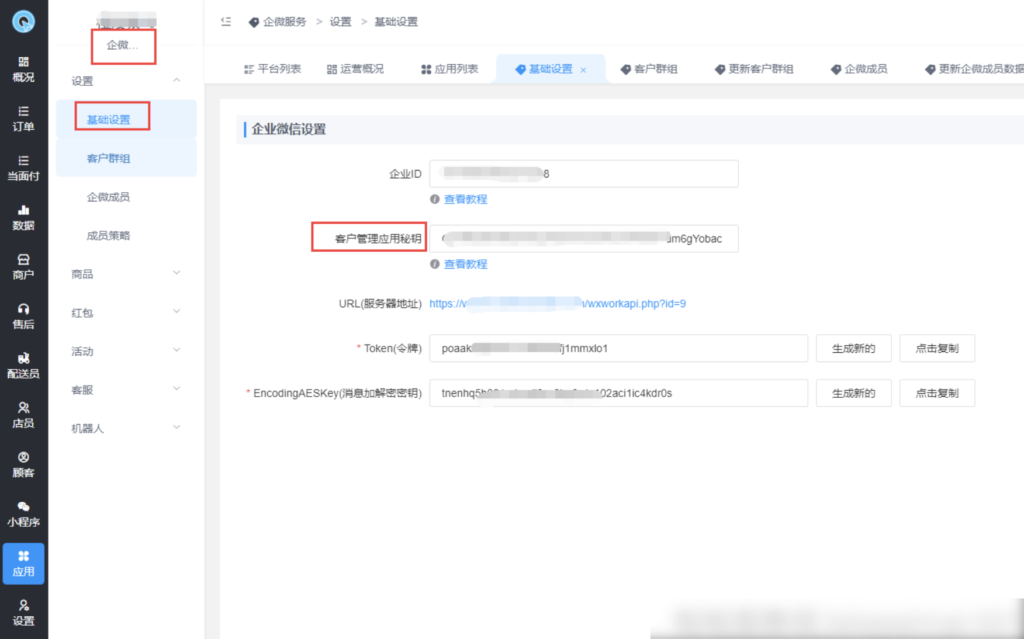Screen dimensions: 1024x639
Task: Open the 应用 applications section
Action: 22,563
